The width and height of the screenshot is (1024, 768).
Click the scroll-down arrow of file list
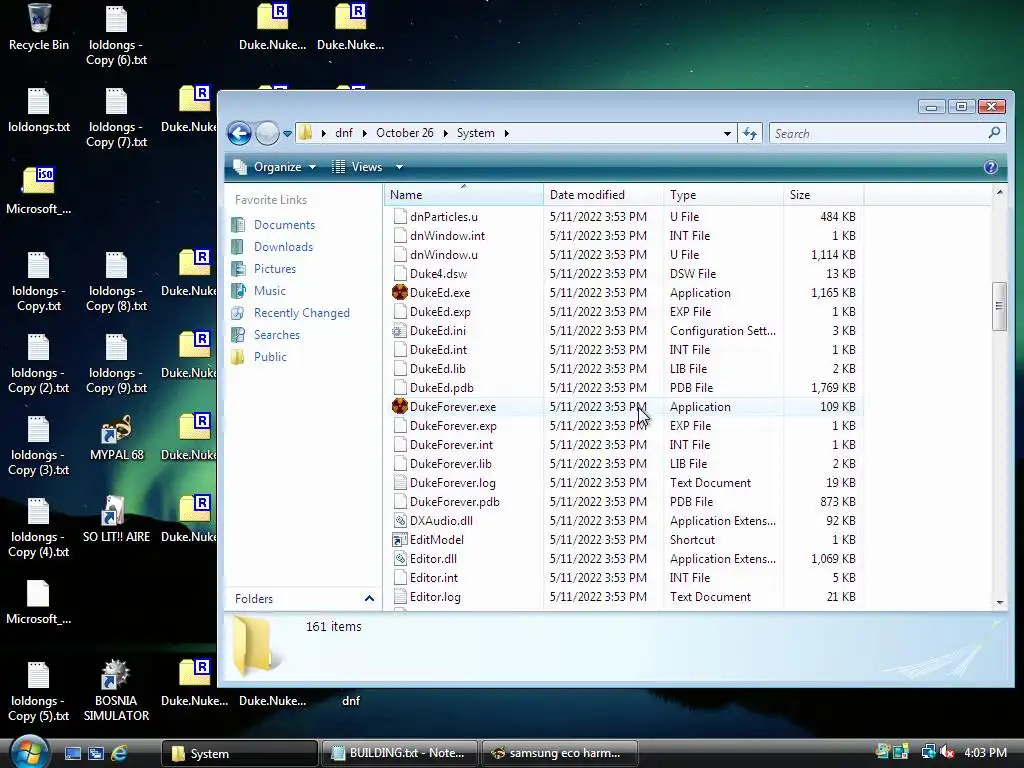point(999,602)
